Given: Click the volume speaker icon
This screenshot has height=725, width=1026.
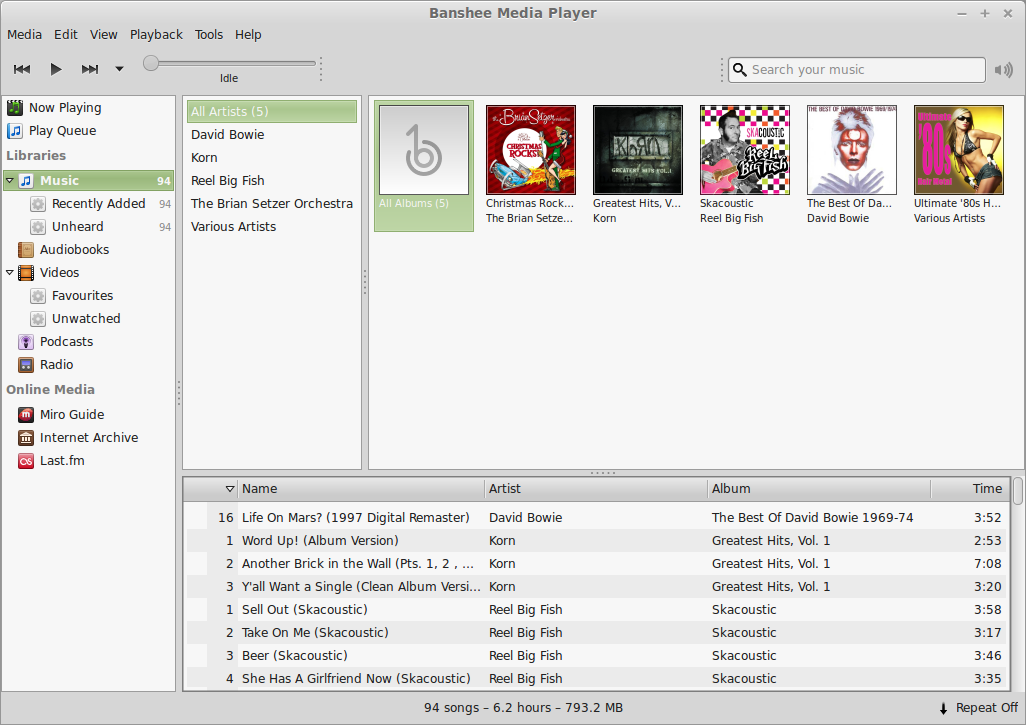Looking at the screenshot, I should (x=1003, y=69).
